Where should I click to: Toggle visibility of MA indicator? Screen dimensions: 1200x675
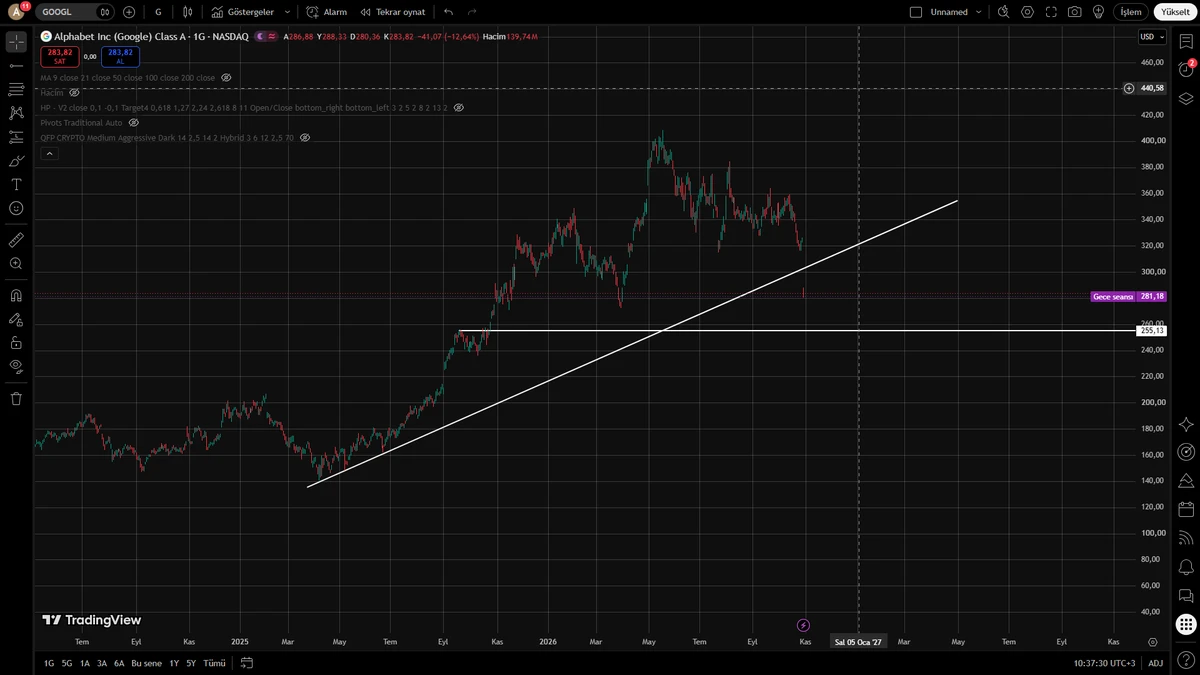[x=226, y=77]
